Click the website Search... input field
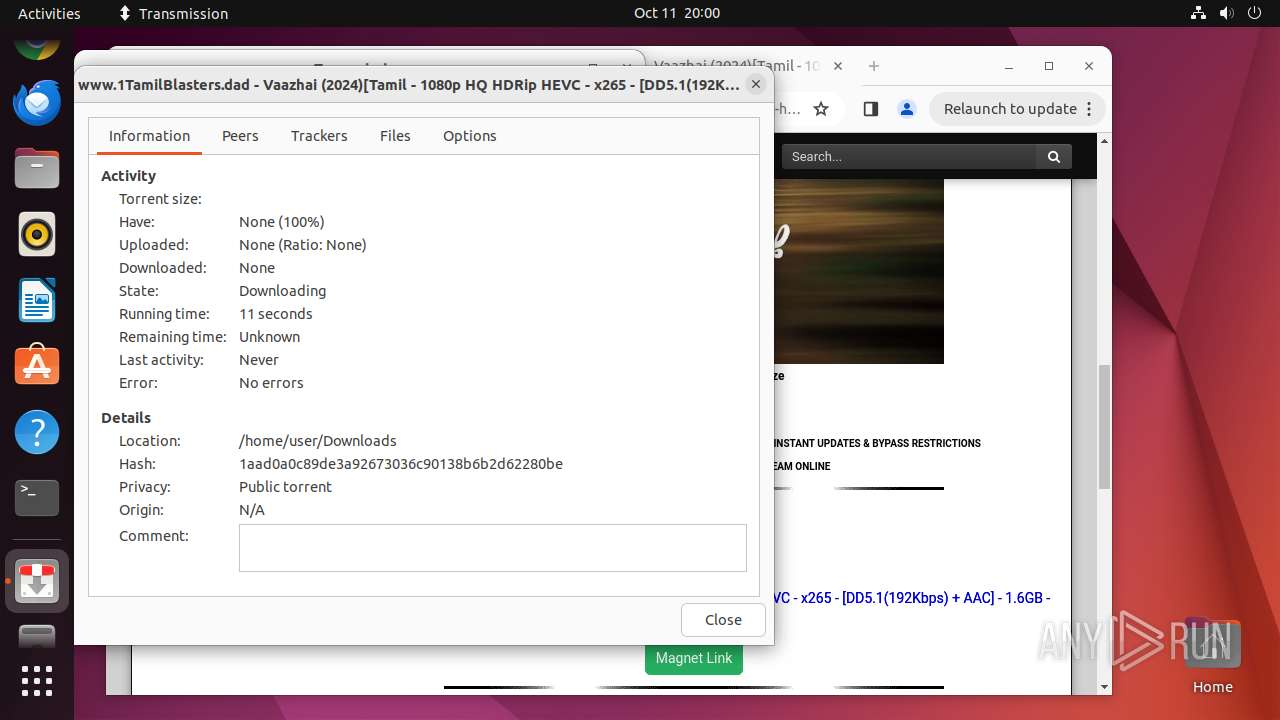Screen dimensions: 1280x720 909,156
